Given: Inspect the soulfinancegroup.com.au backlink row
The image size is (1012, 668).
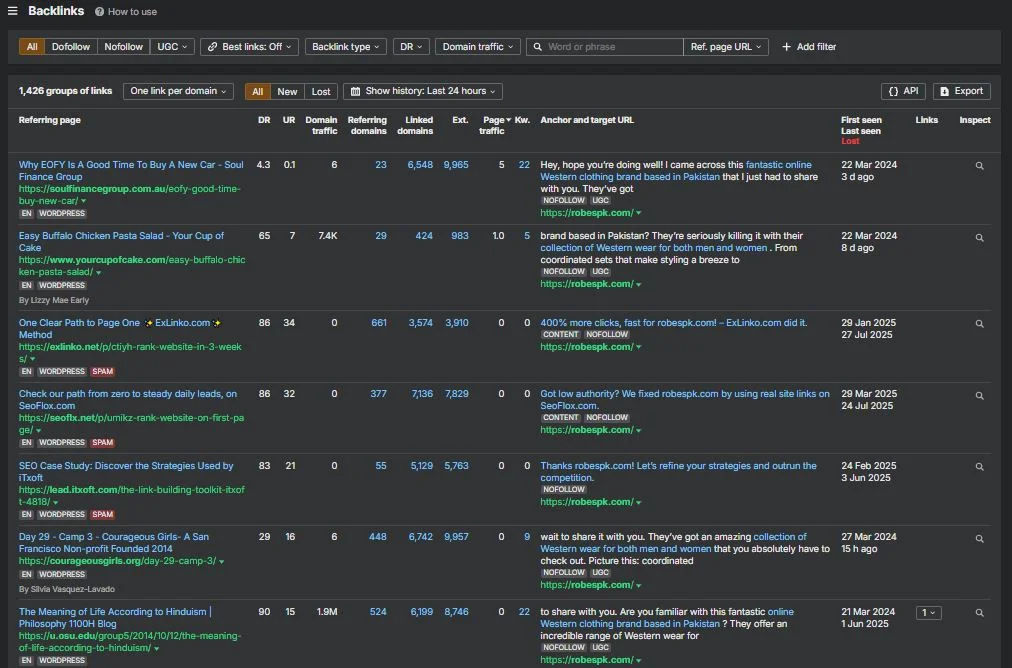Looking at the screenshot, I should [979, 166].
